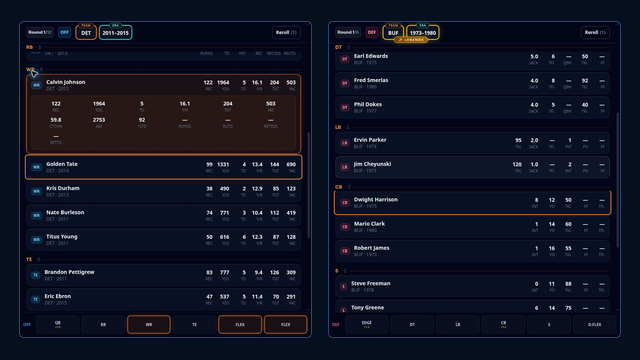Click Reroll button in DET panel
Viewport: 640px width, 360px height.
click(286, 32)
